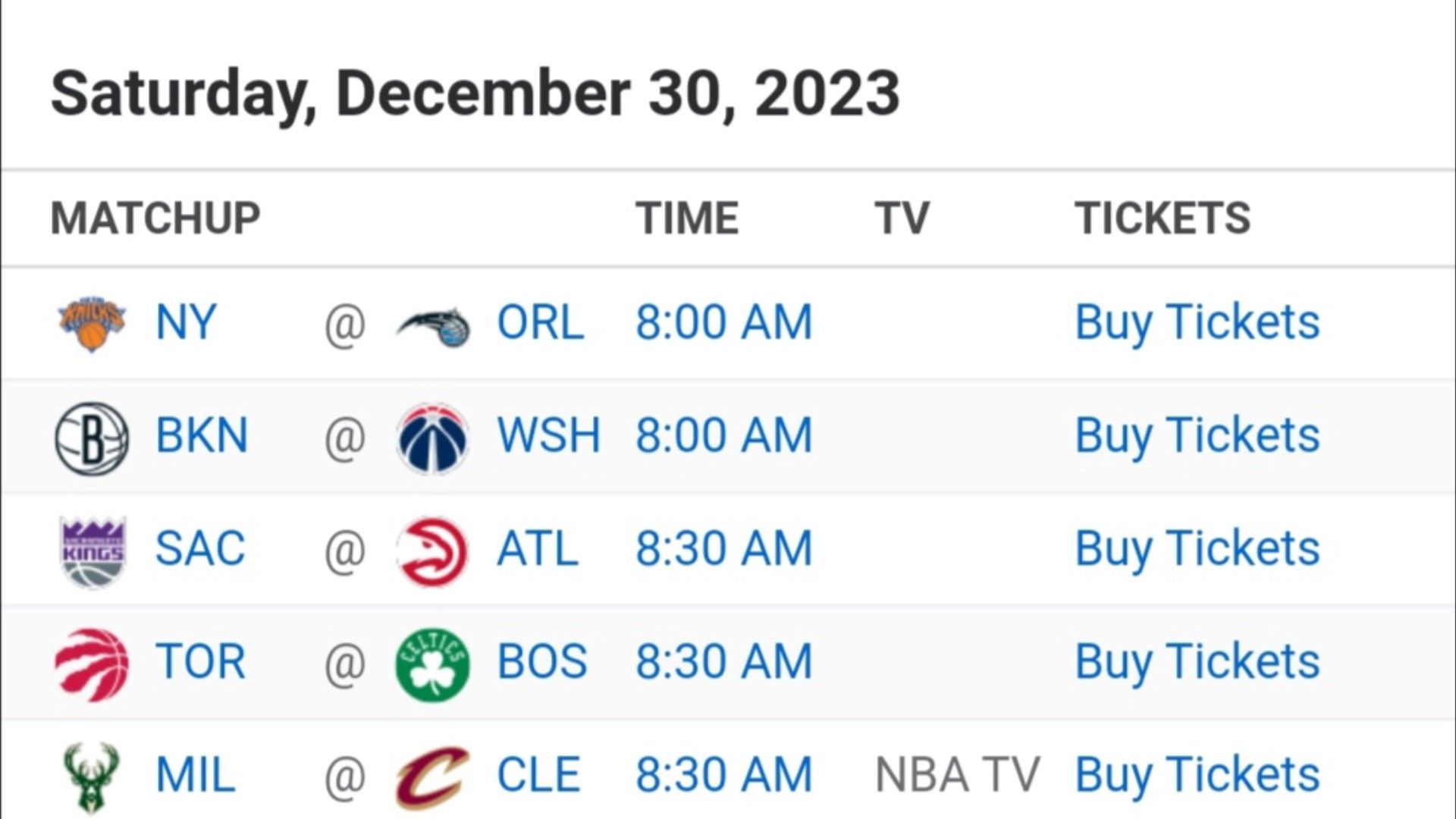Select the SAC team name

coord(200,548)
